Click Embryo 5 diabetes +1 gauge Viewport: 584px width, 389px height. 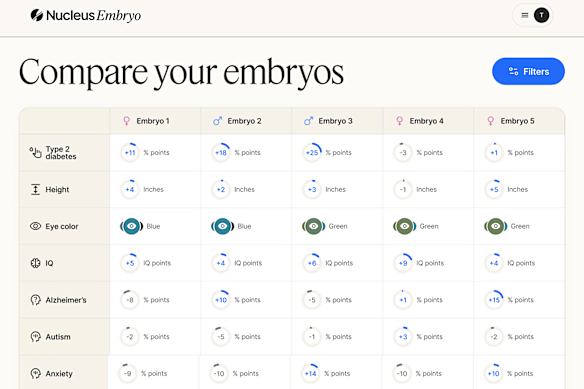point(494,152)
